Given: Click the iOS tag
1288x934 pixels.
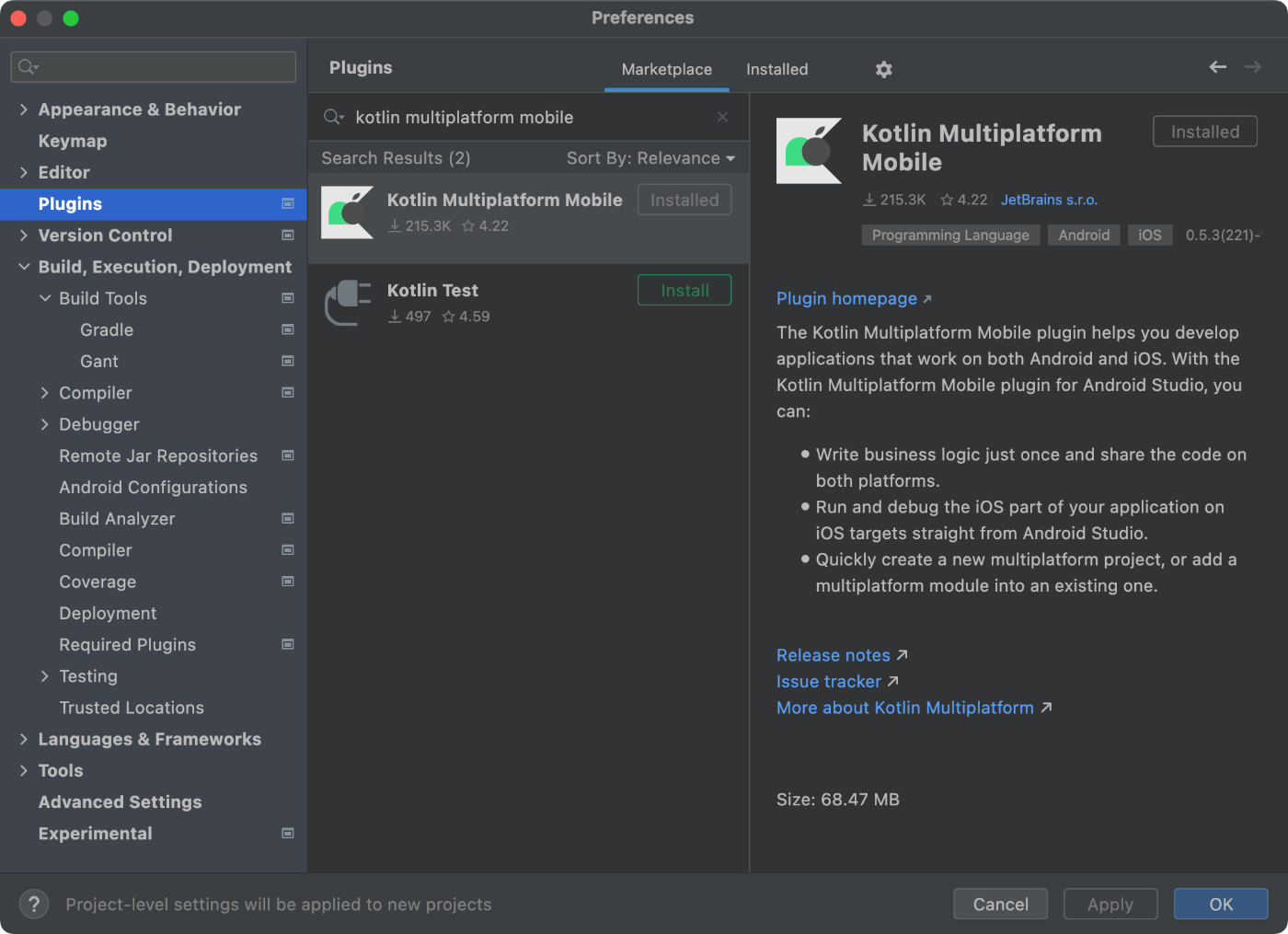Looking at the screenshot, I should 1150,235.
